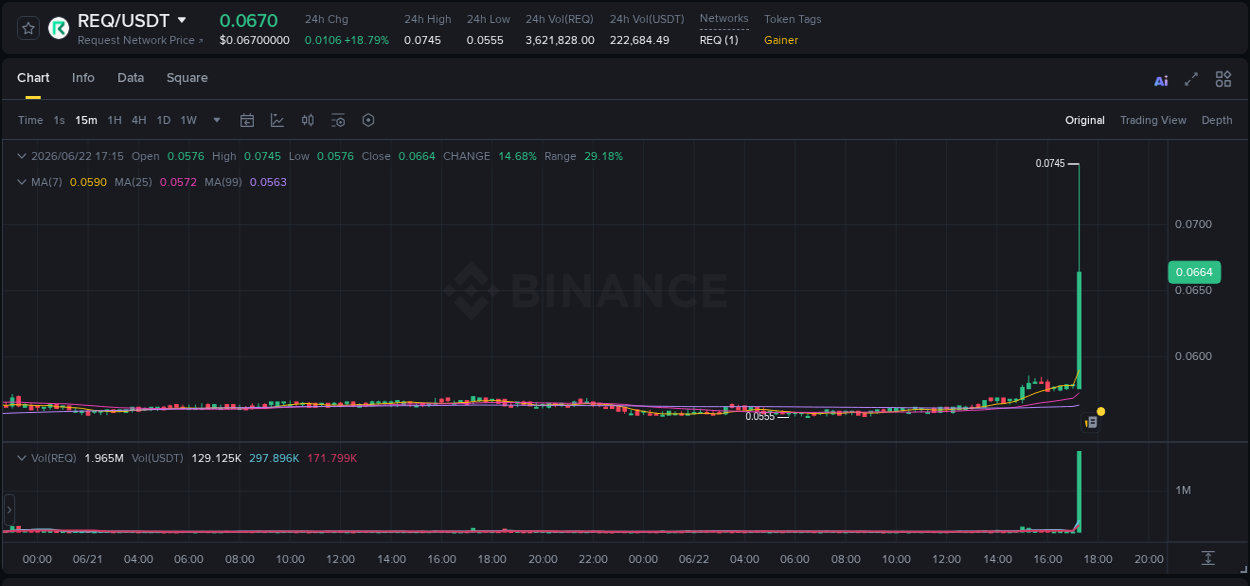This screenshot has height=586, width=1250.
Task: Switch to Depth chart view
Action: point(1217,120)
